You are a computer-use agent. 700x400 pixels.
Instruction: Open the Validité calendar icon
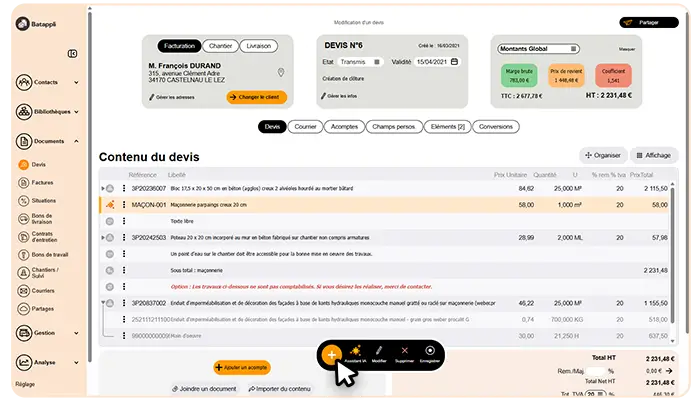[454, 62]
